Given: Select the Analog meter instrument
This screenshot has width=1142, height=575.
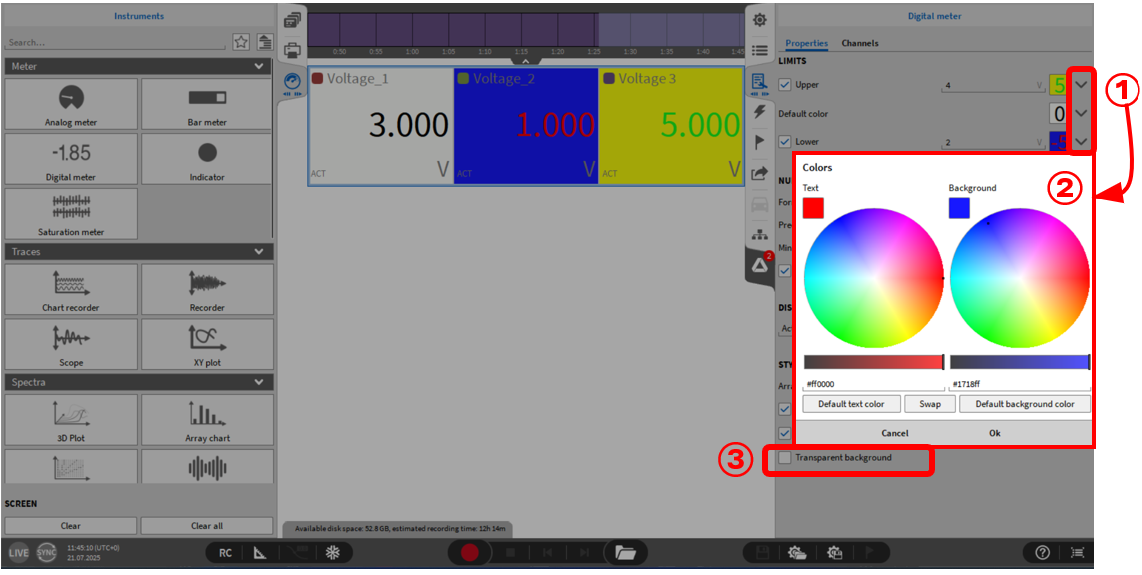Looking at the screenshot, I should point(71,104).
